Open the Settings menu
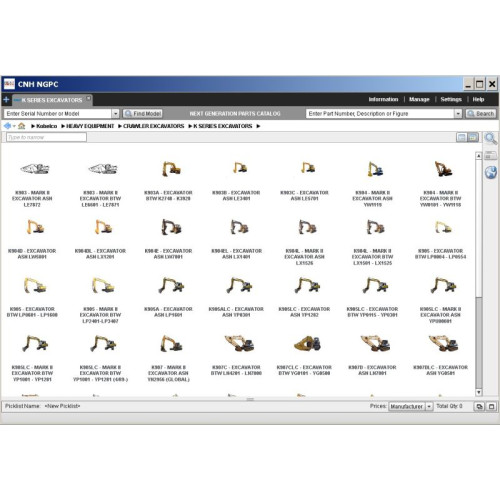The width and height of the screenshot is (500, 500). point(451,99)
